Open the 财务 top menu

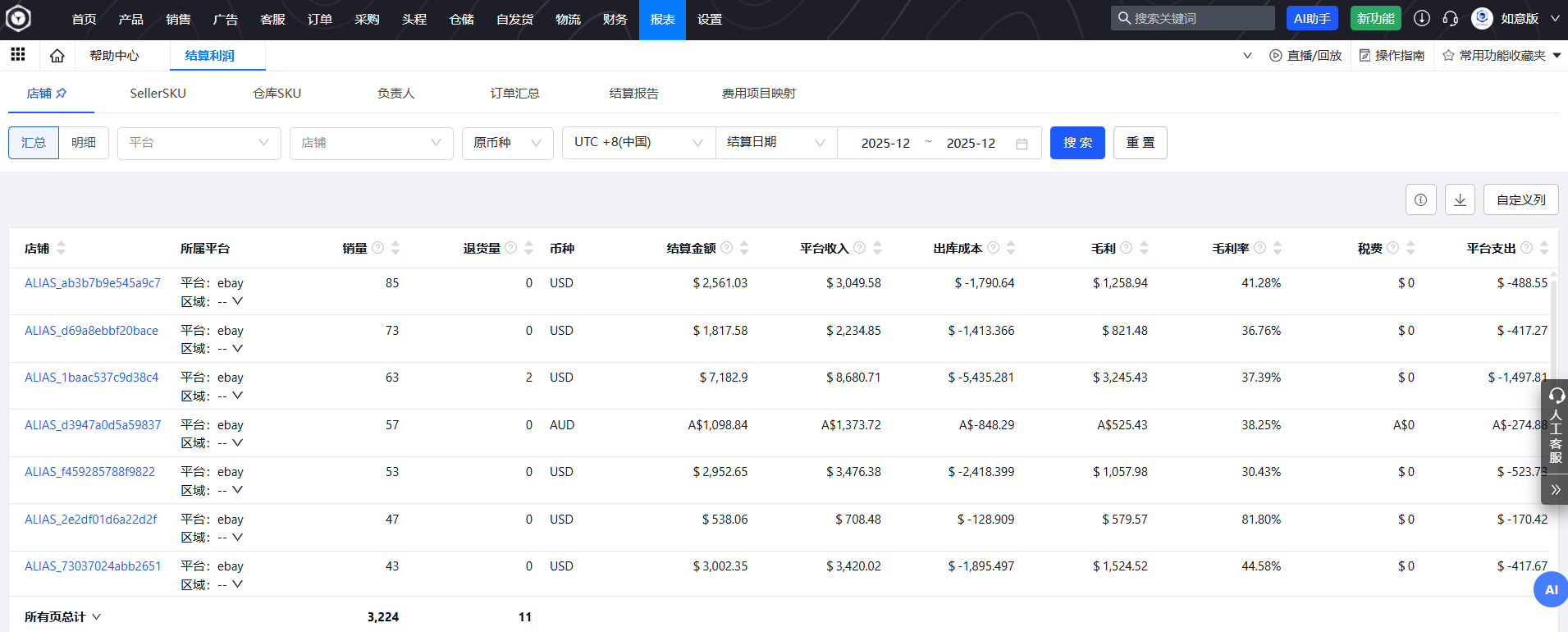tap(615, 20)
